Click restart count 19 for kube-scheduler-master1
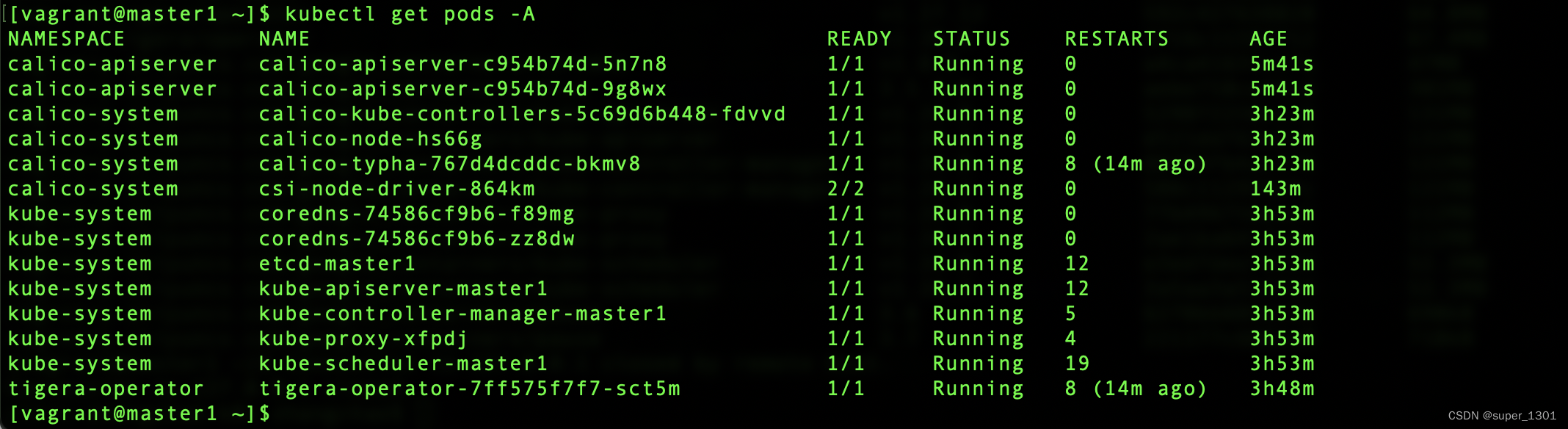Image resolution: width=1568 pixels, height=429 pixels. 1078,364
